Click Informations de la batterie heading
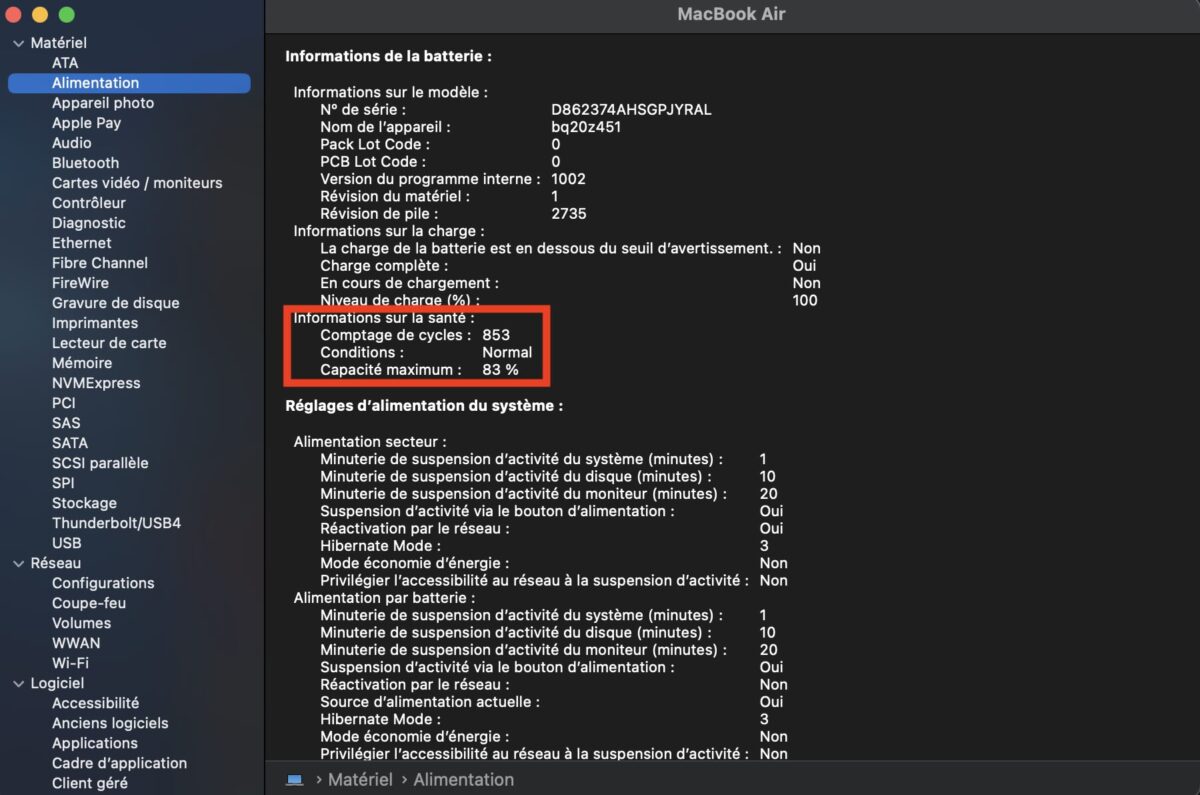Screen dimensions: 1200x795 click(x=388, y=57)
